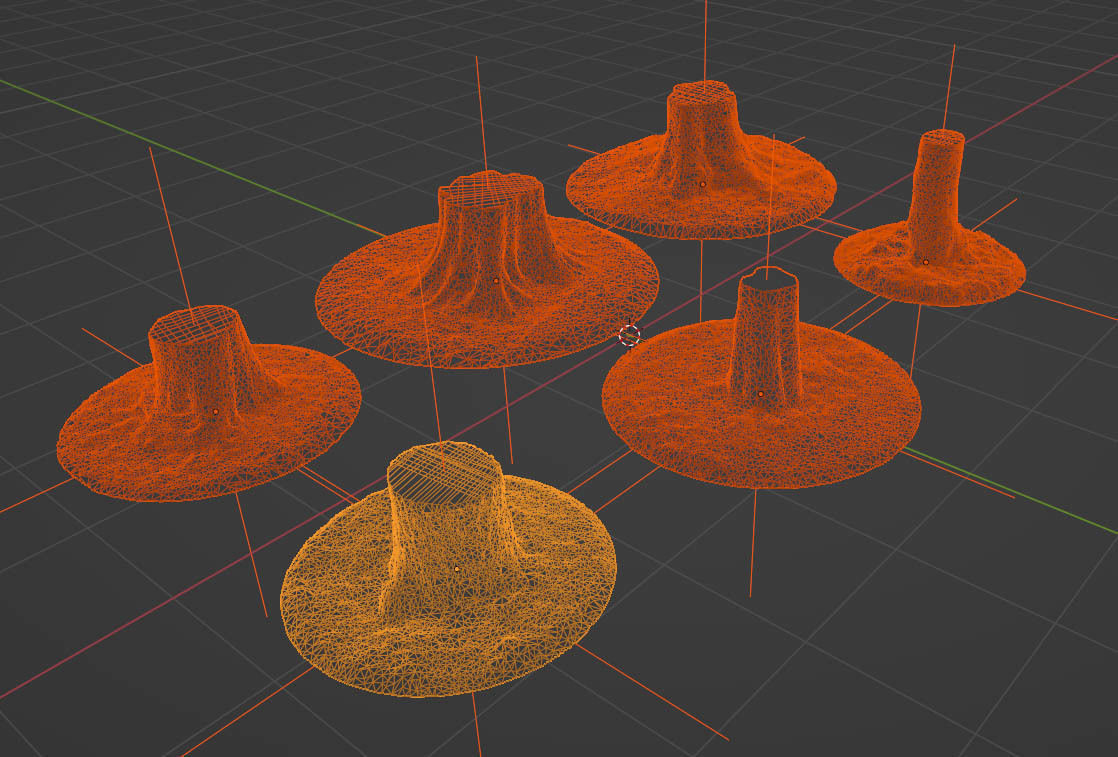Screen dimensions: 1118x757
Task: Click the origin dot of the yellow stump
Action: [x=456, y=569]
